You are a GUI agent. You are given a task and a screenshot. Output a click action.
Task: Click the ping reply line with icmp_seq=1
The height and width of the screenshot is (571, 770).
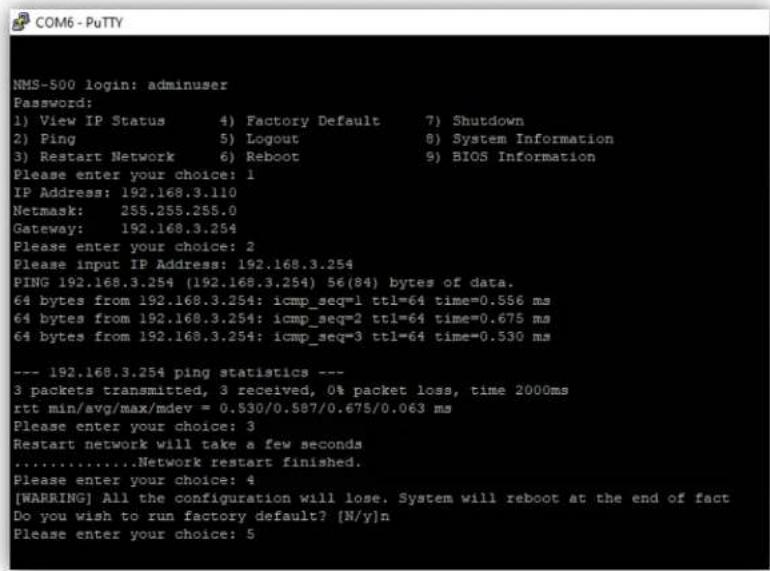coord(282,300)
